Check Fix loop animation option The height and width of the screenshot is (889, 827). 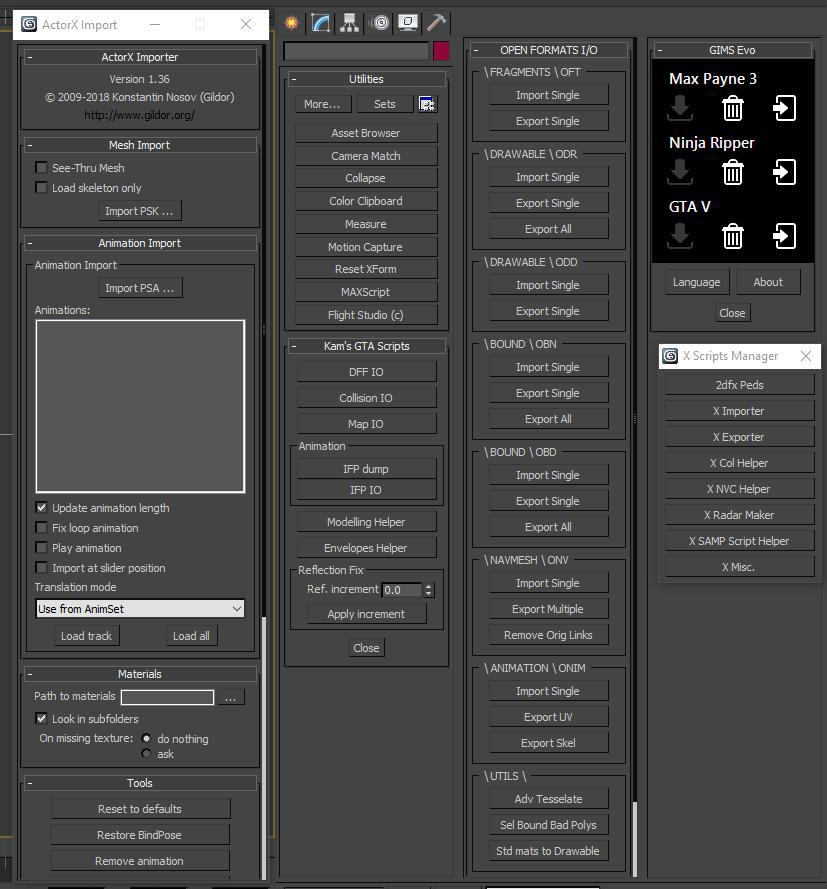coord(41,528)
